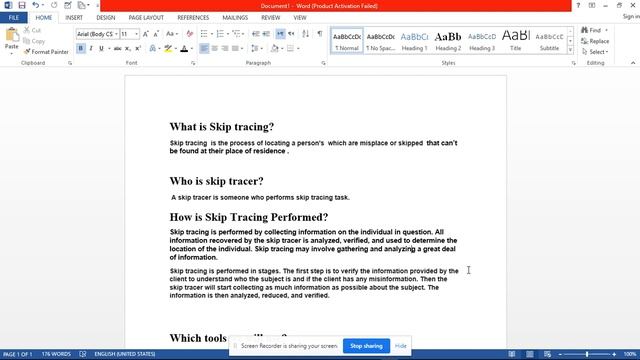Toggle Bold formatting
640x360 pixels.
[81, 49]
